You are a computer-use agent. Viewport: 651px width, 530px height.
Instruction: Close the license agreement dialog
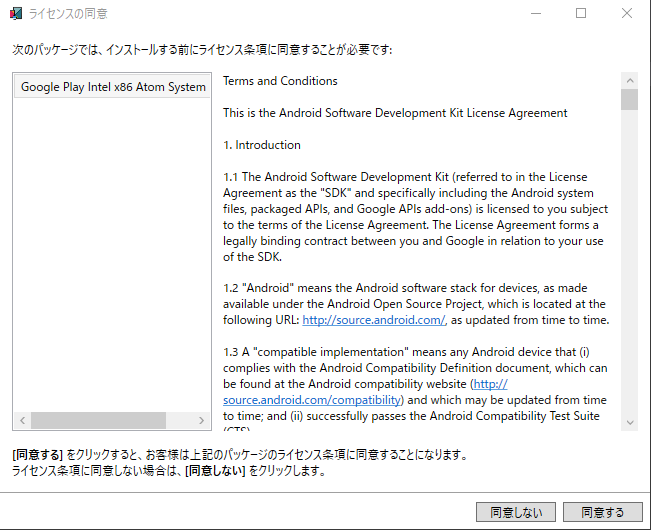(627, 13)
